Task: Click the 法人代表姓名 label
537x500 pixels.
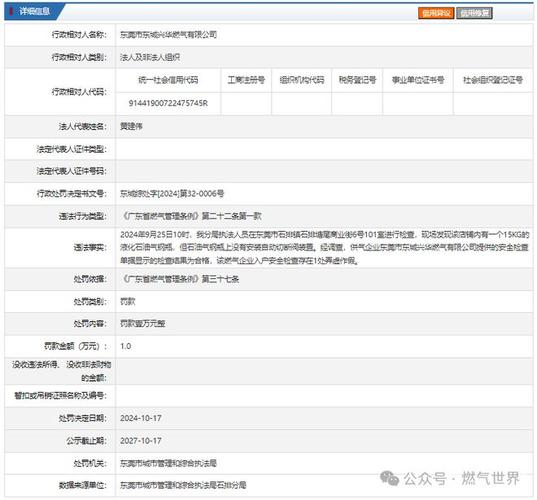Action: pos(83,126)
